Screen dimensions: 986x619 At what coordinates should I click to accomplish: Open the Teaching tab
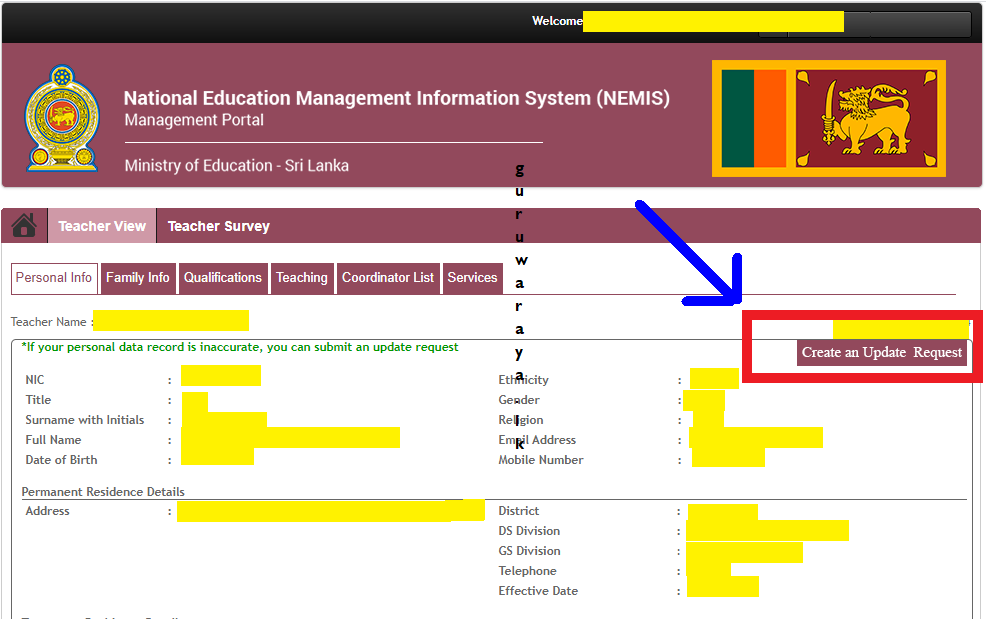(x=302, y=277)
